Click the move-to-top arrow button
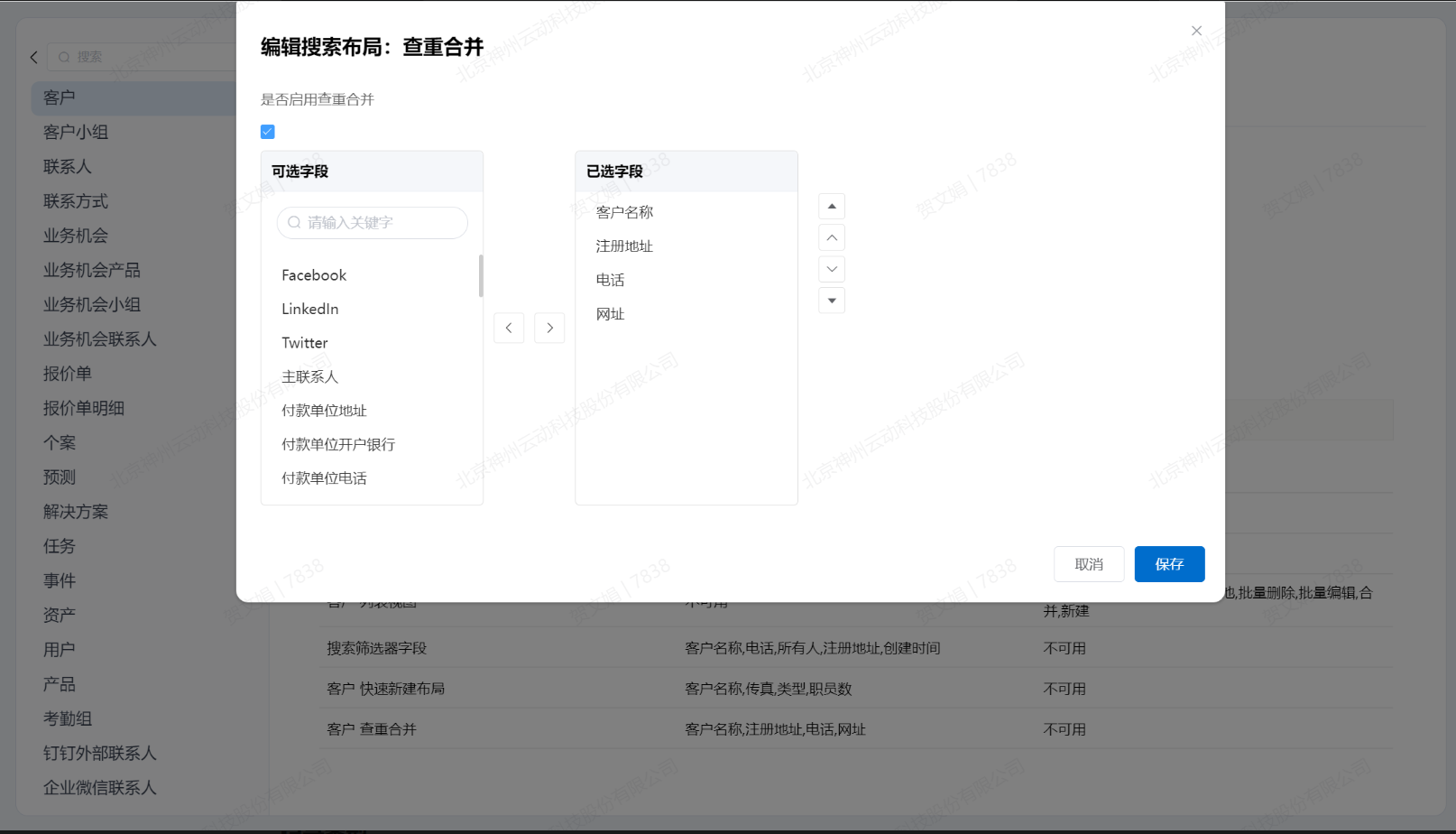 831,207
